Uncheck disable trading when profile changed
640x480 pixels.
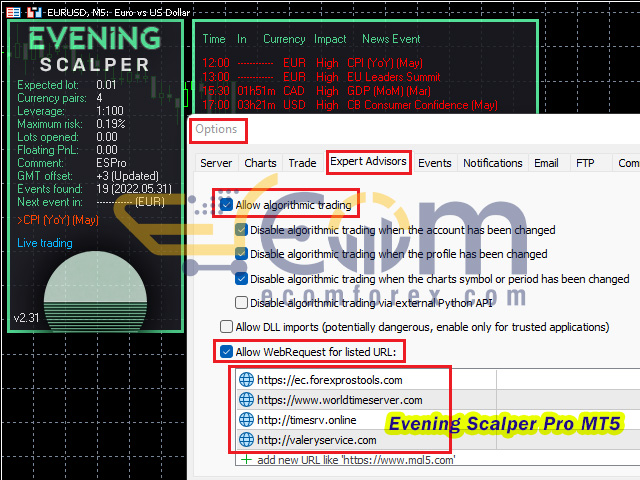point(241,254)
